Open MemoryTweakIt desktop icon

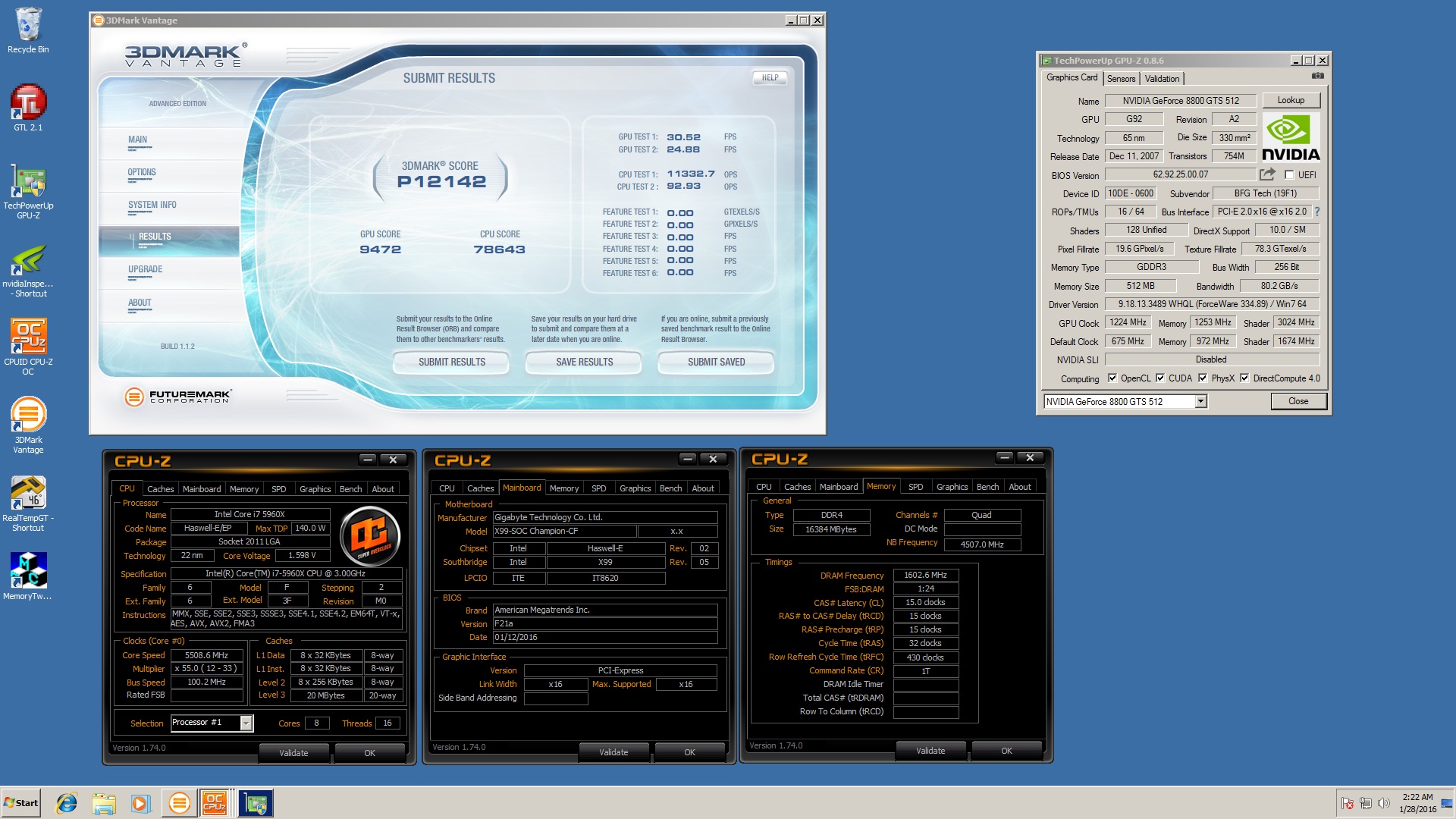(x=28, y=576)
